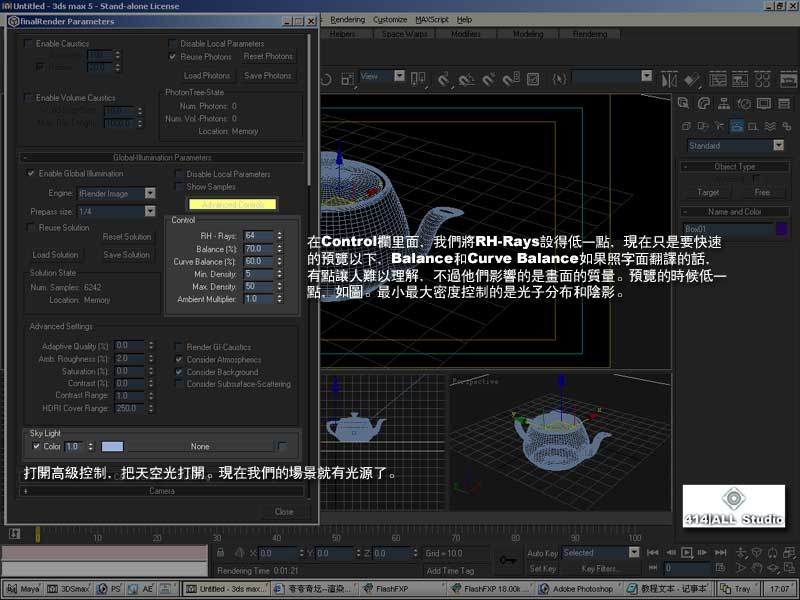Enable the Enable Caustics checkbox
800x600 pixels.
coord(29,44)
